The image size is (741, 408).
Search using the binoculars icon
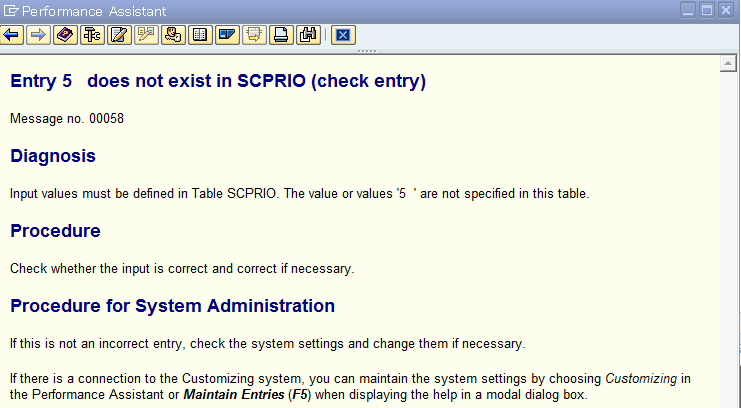(x=308, y=35)
